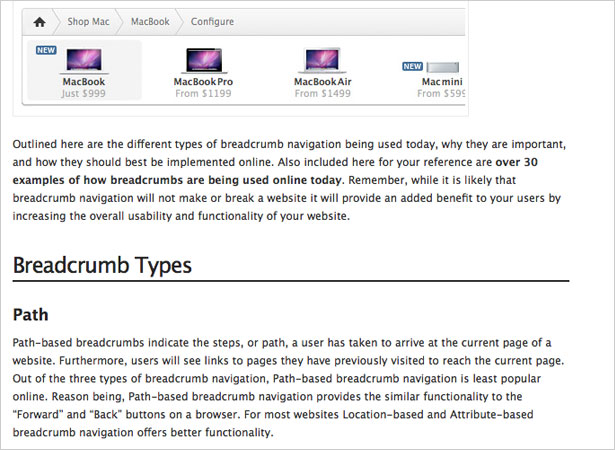The height and width of the screenshot is (450, 615).
Task: Open the MacBook Pro product label
Action: (203, 82)
